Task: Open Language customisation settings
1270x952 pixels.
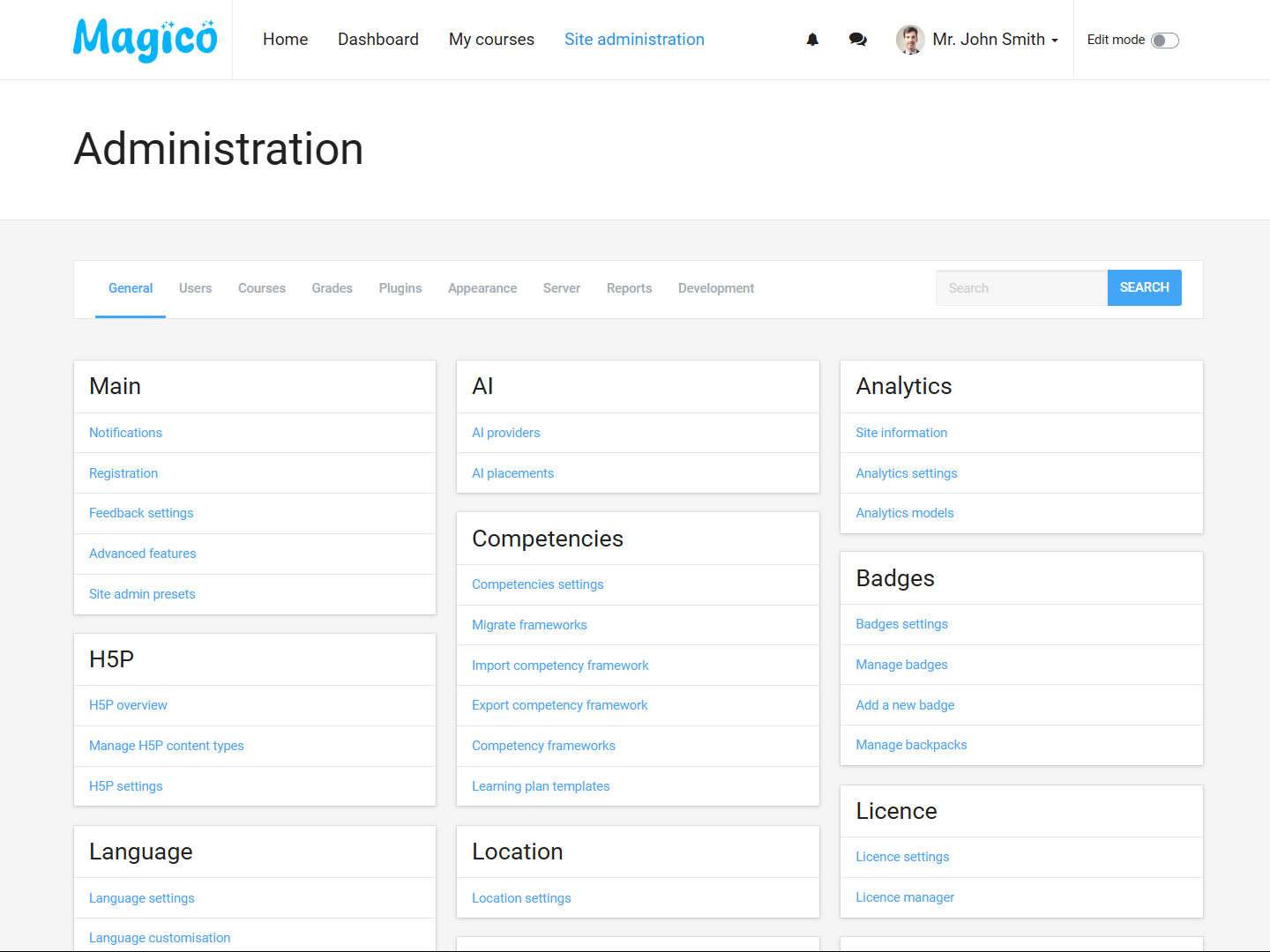Action: pyautogui.click(x=160, y=937)
